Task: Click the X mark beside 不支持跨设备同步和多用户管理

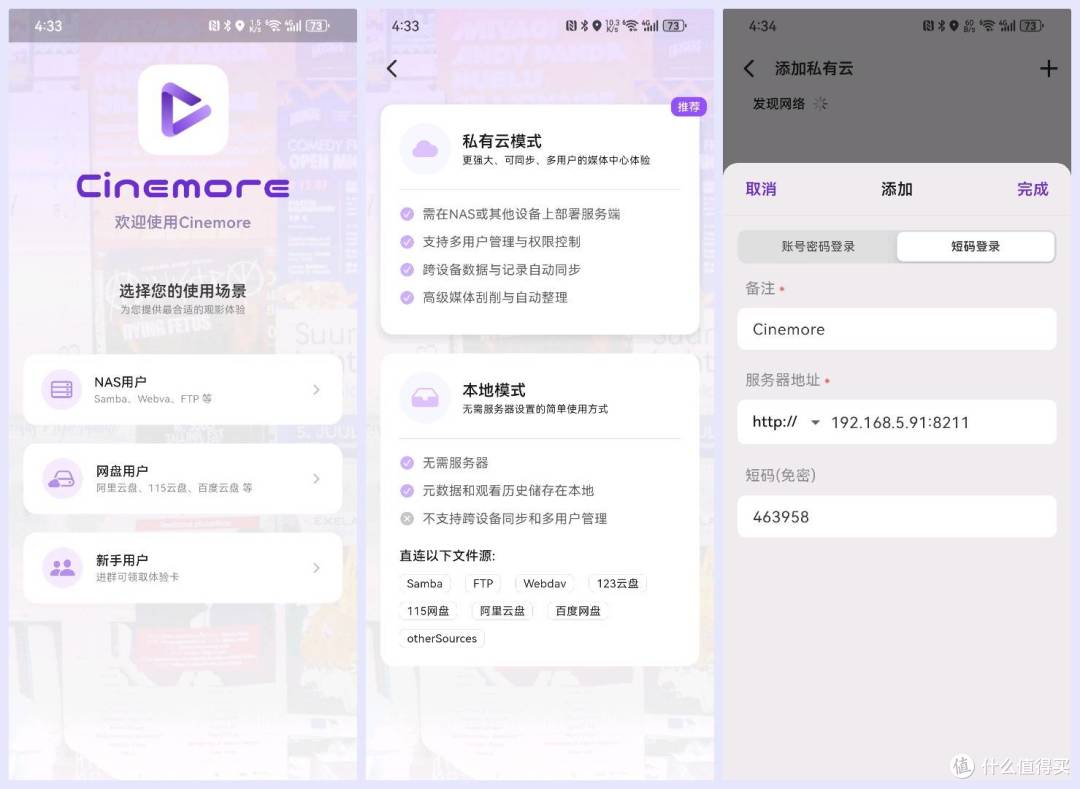Action: pyautogui.click(x=407, y=518)
